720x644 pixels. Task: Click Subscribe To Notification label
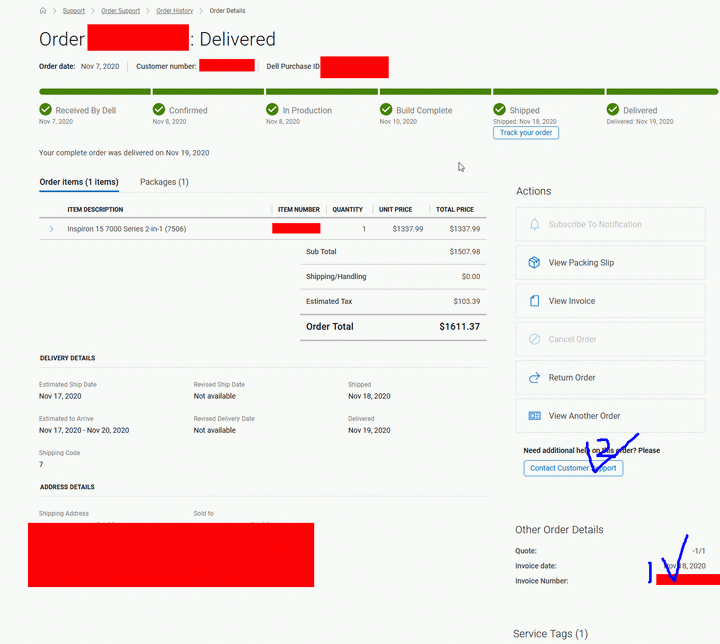click(x=595, y=224)
